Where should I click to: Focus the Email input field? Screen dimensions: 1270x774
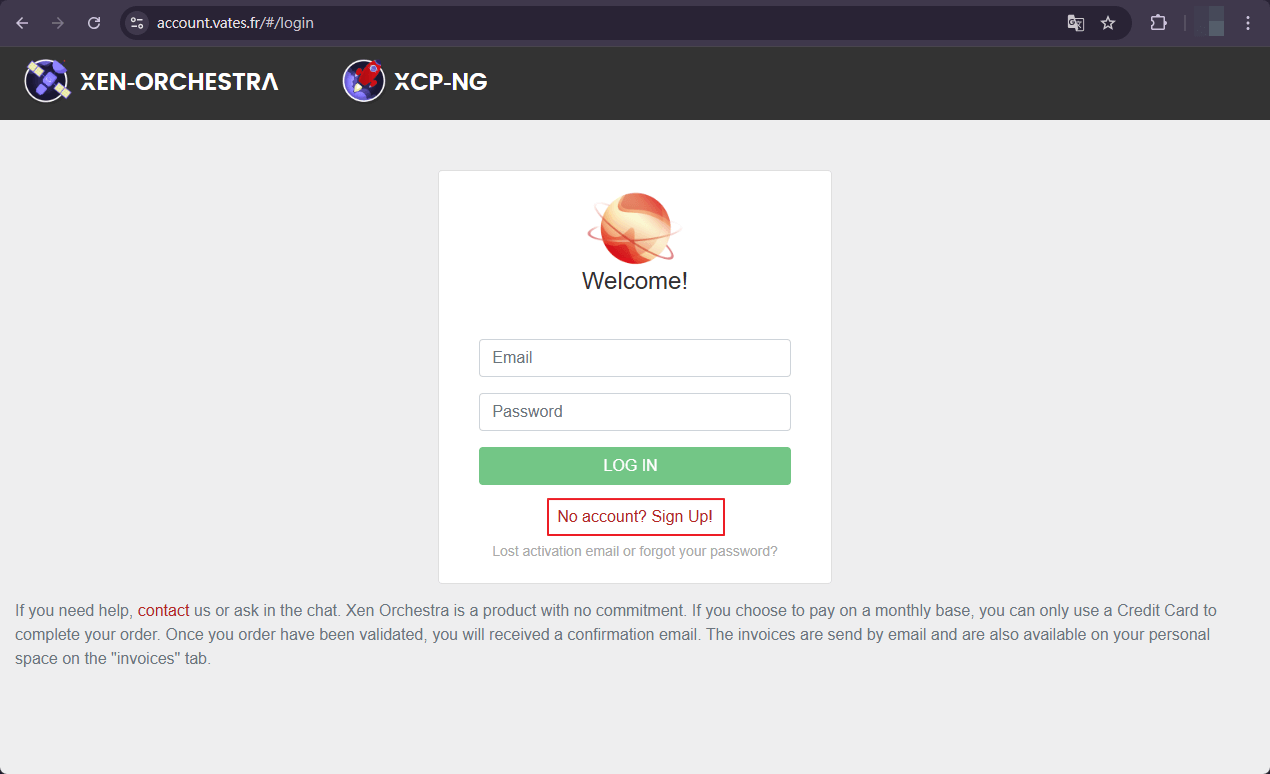[635, 358]
